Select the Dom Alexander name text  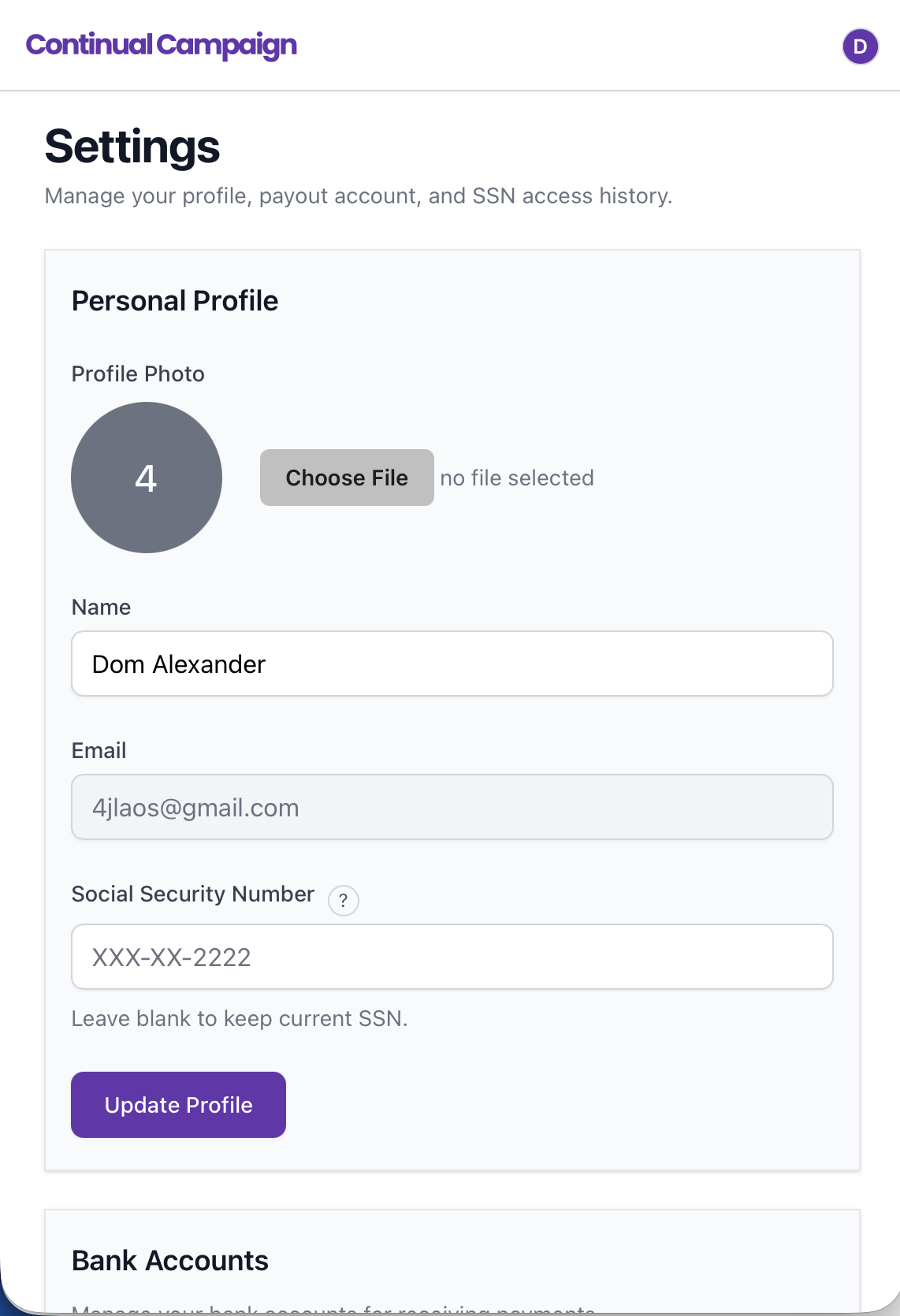tap(178, 664)
